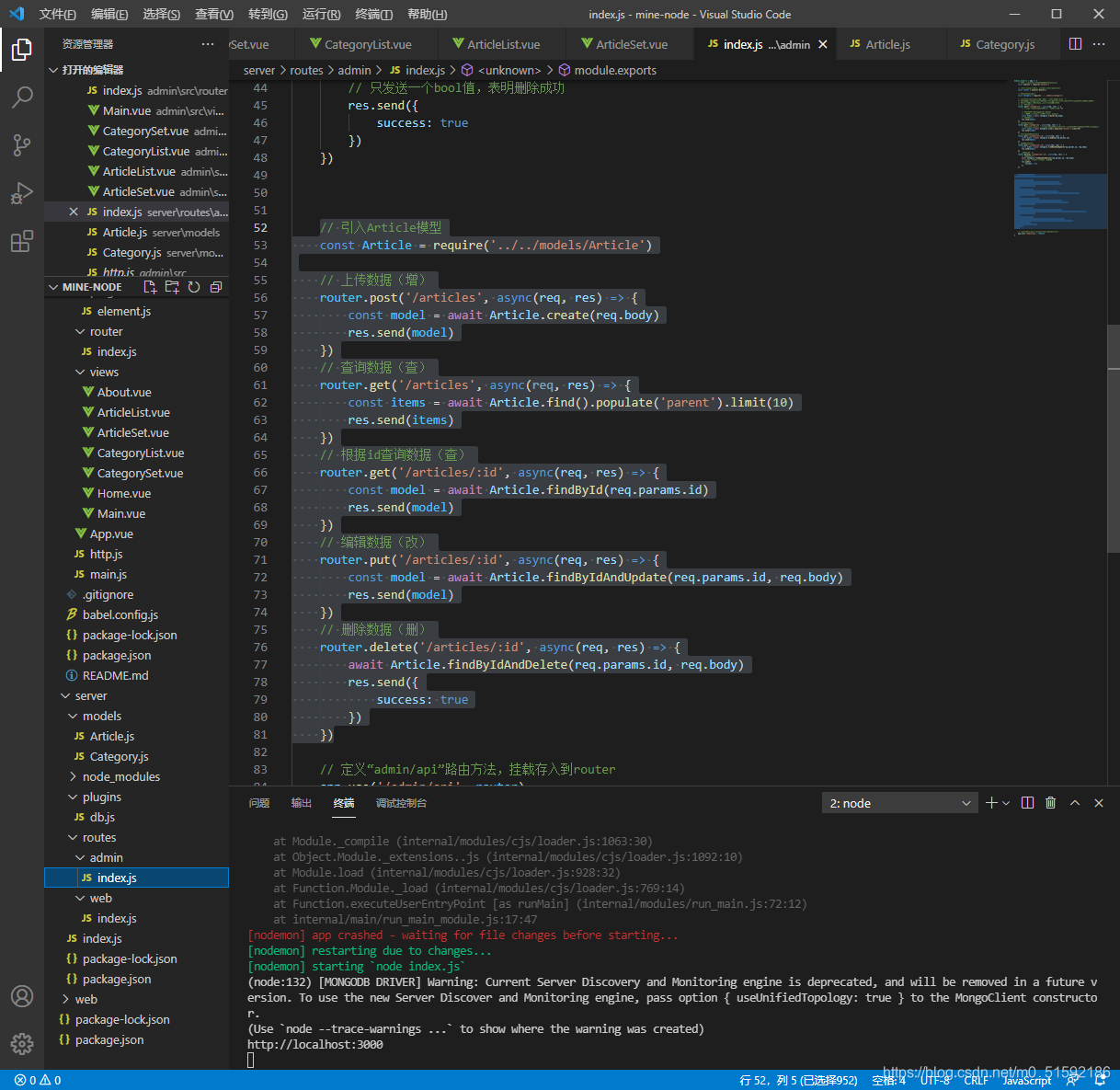Click the Manage gear icon

(22, 1044)
